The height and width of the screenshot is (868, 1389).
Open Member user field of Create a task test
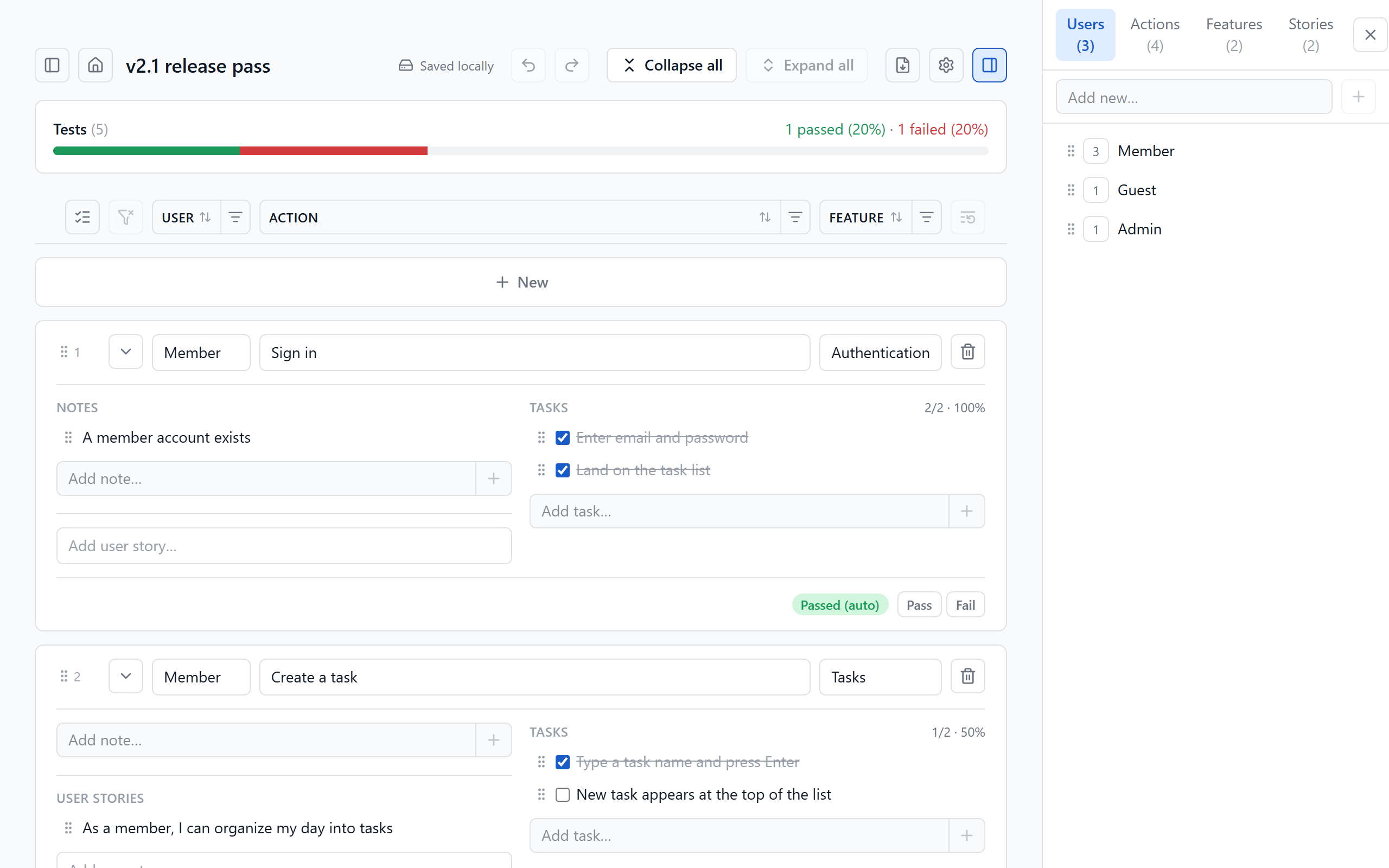click(x=201, y=677)
